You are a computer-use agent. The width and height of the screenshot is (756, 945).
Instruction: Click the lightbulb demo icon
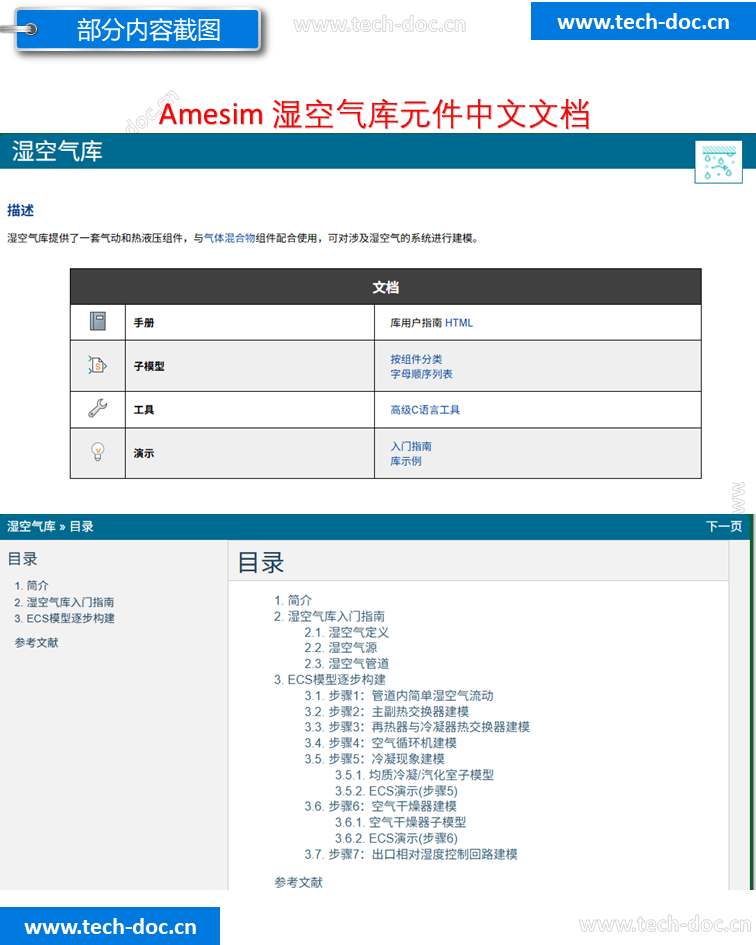click(x=98, y=451)
